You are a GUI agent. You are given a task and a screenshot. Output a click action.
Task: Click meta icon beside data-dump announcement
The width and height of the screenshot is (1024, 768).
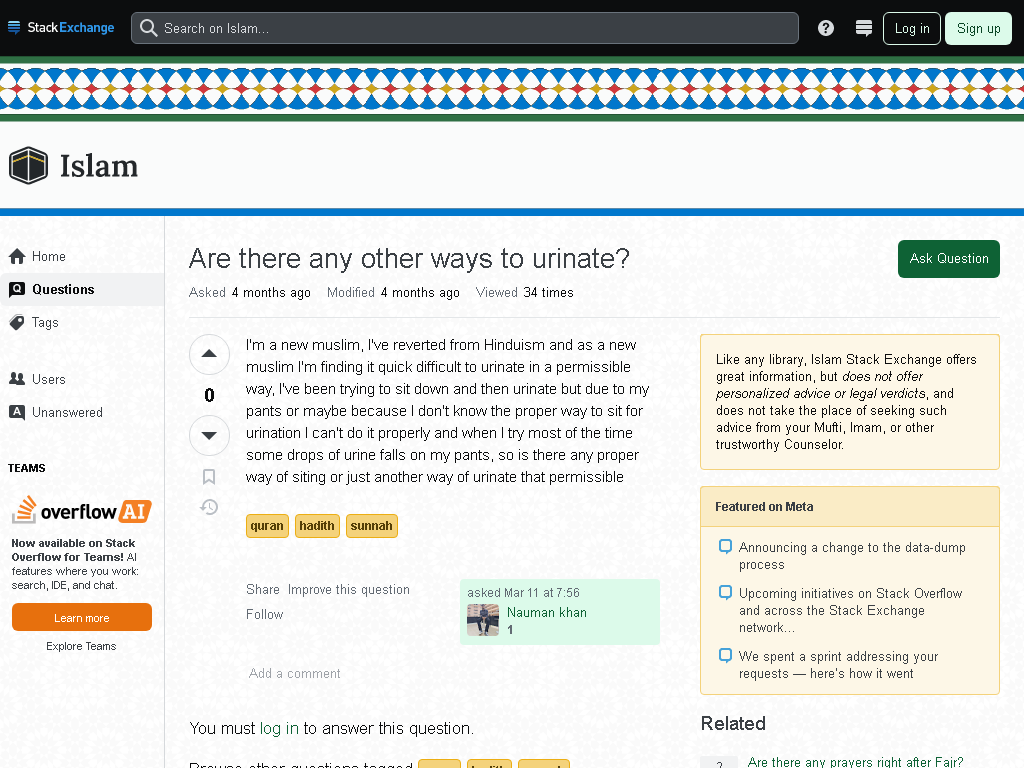[725, 546]
